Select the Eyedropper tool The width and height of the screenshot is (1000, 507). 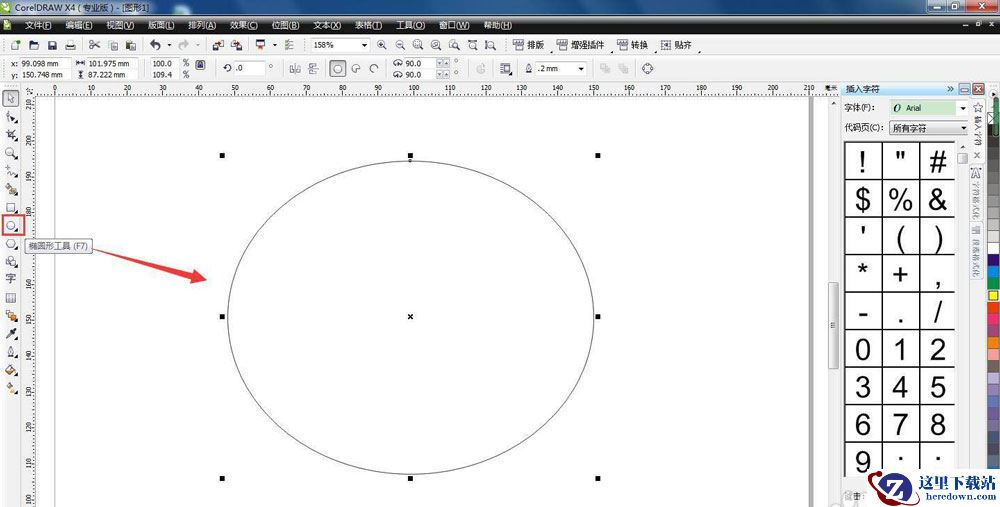point(11,334)
